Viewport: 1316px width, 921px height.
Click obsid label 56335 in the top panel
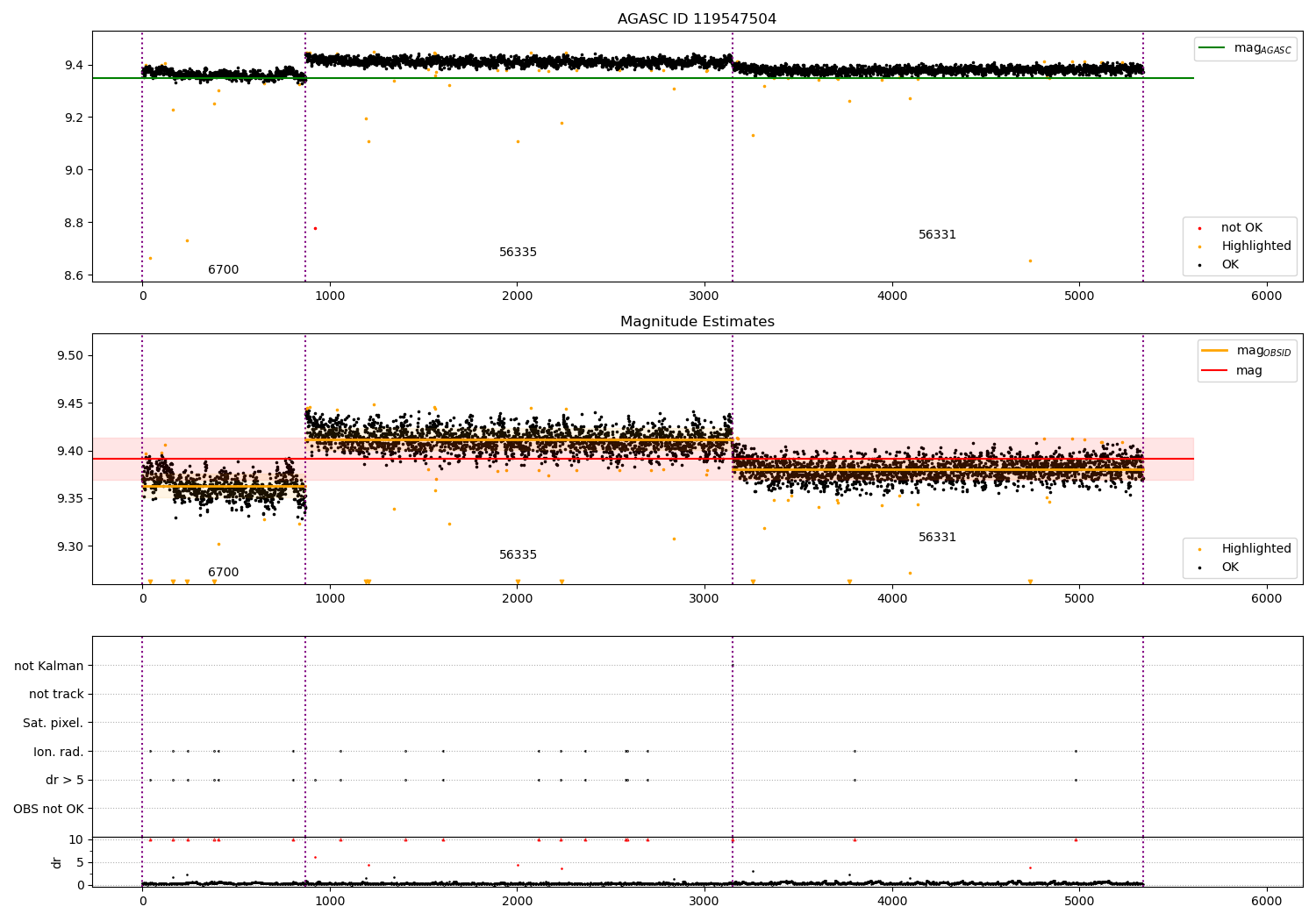[x=518, y=253]
